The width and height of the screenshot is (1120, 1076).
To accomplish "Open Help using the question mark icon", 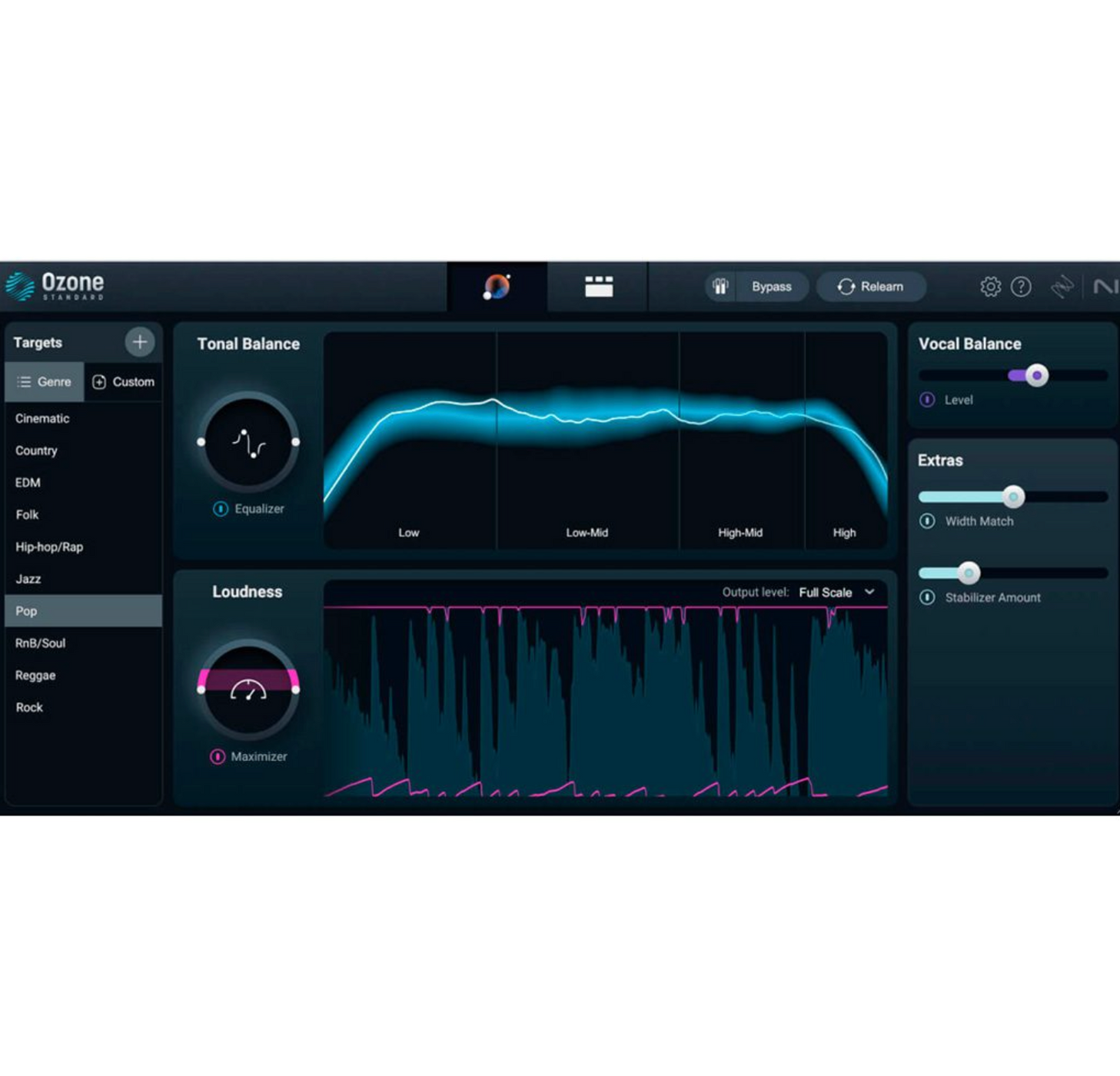I will pyautogui.click(x=1022, y=286).
